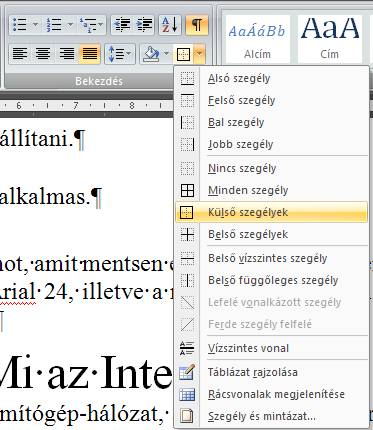Open the Shading color dropdown arrow
This screenshot has height=430, width=373.
(166, 54)
